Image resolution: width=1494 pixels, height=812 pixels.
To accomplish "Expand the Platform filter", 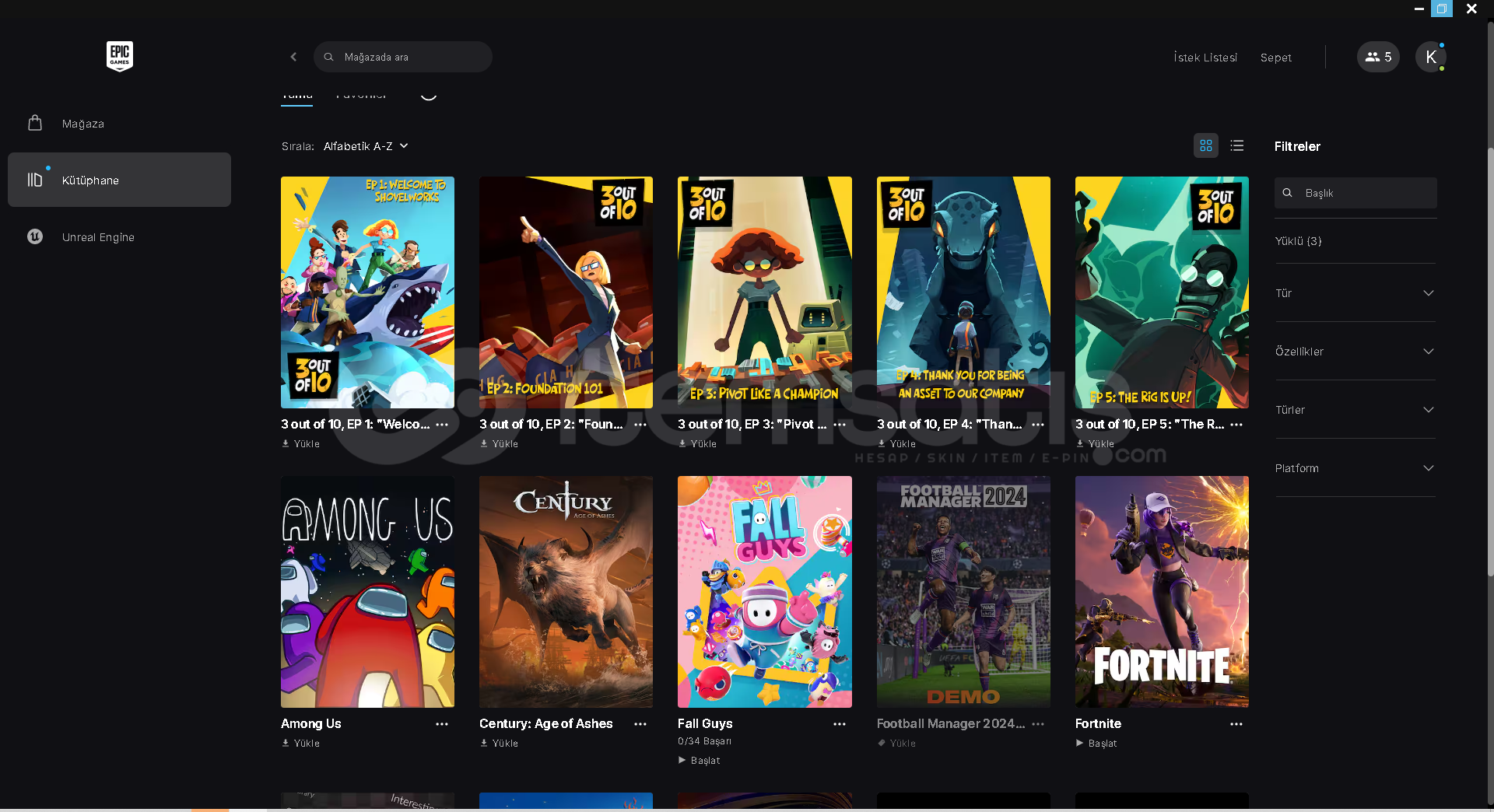I will coord(1355,468).
